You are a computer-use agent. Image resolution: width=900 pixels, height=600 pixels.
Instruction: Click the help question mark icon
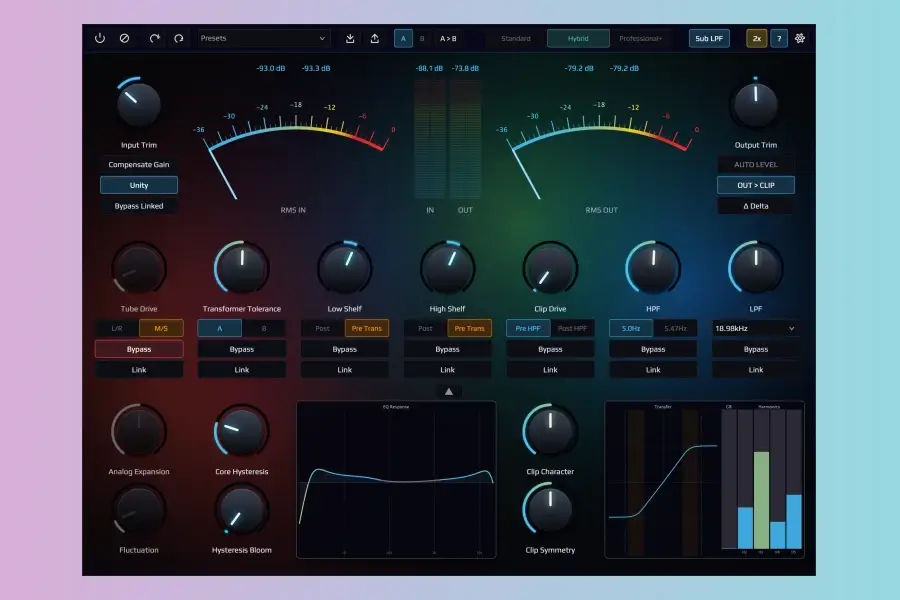coord(777,38)
